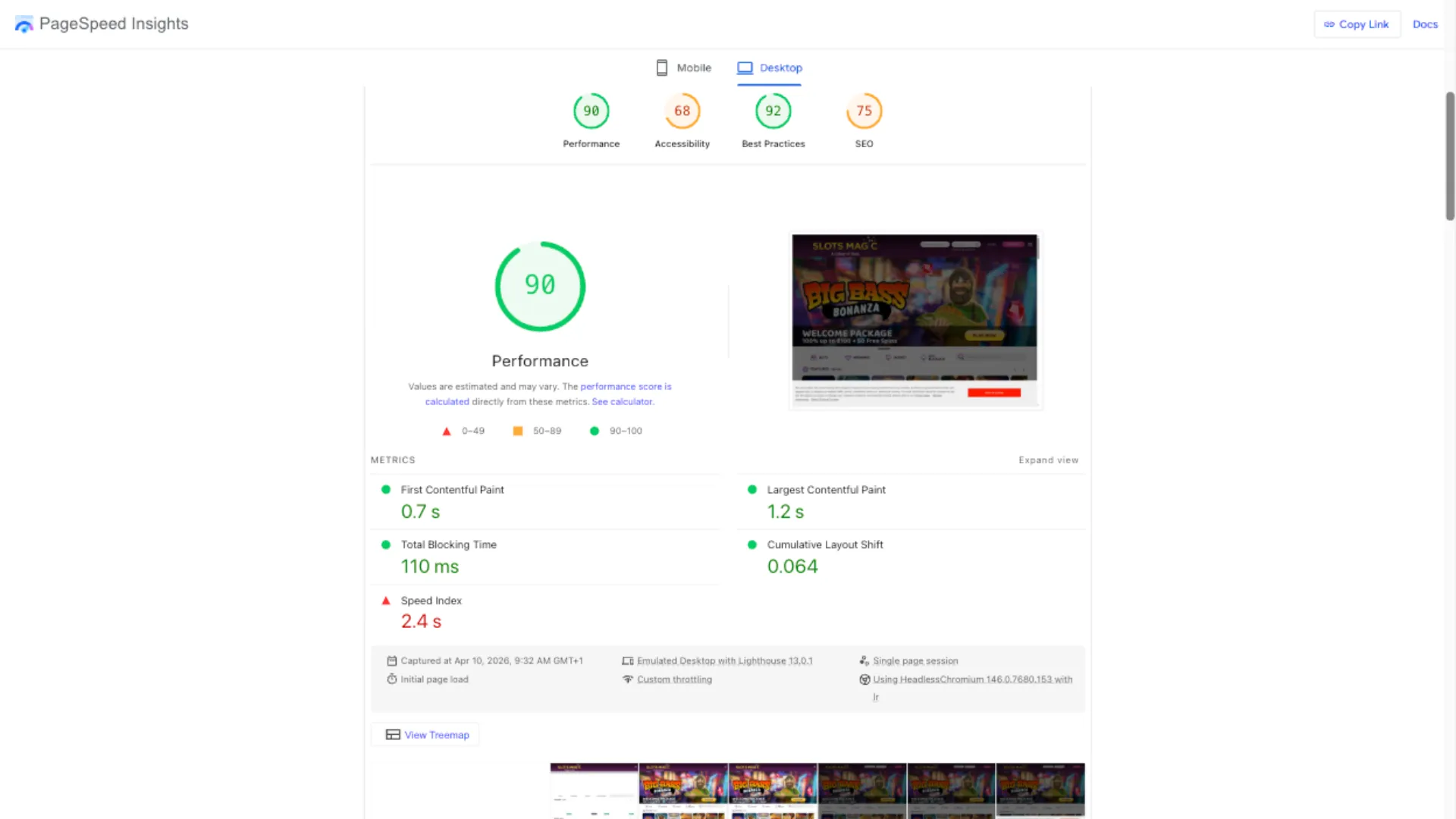Click the Initial page load text

[435, 679]
